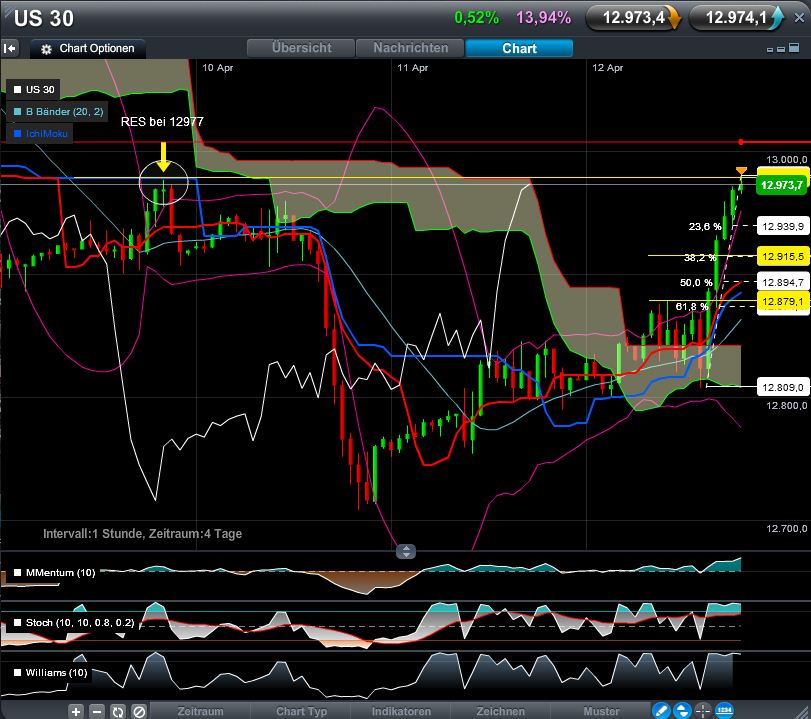Click the 12.809,0 price label

[783, 387]
